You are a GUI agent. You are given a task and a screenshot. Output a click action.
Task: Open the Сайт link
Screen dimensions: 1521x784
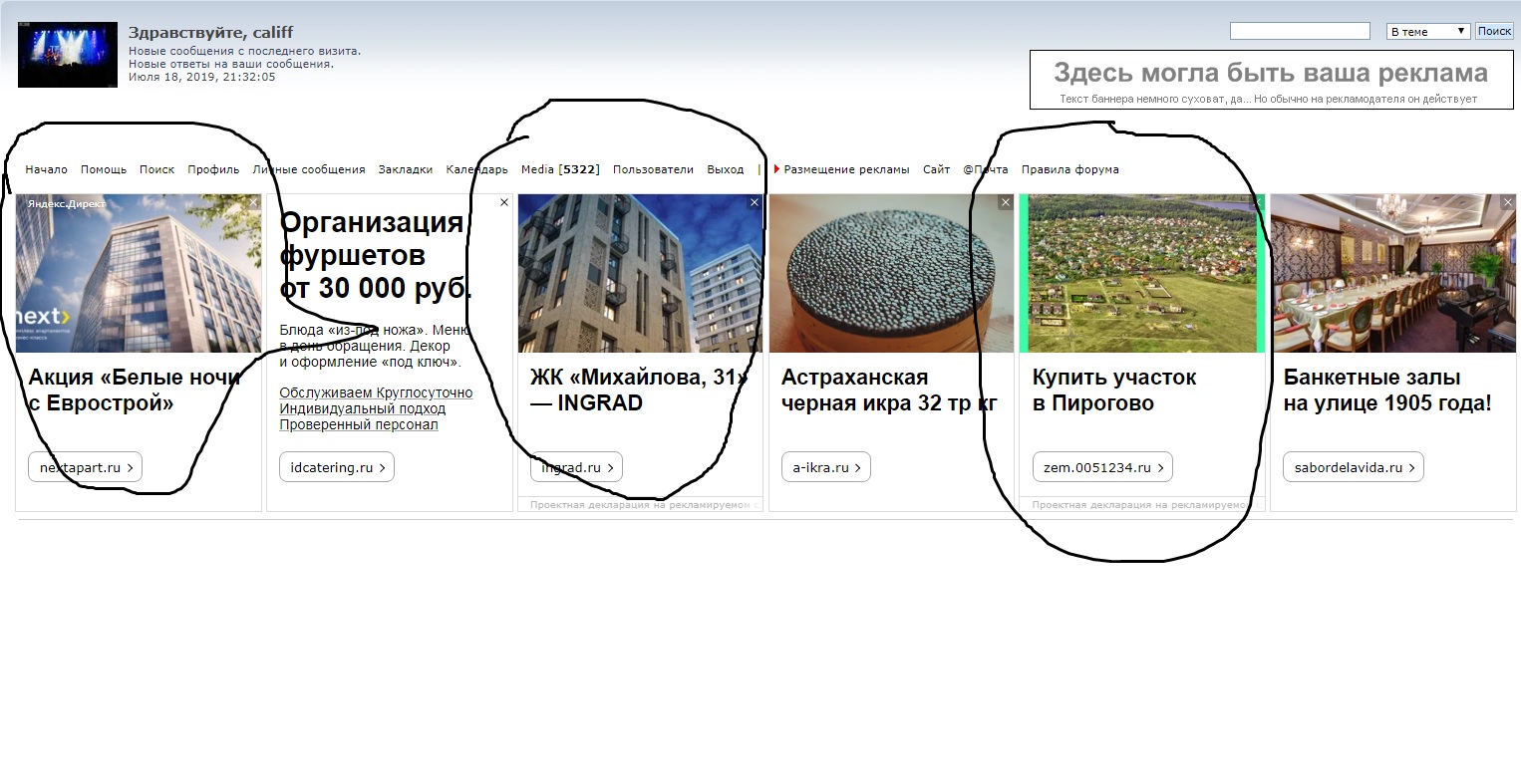pyautogui.click(x=936, y=169)
